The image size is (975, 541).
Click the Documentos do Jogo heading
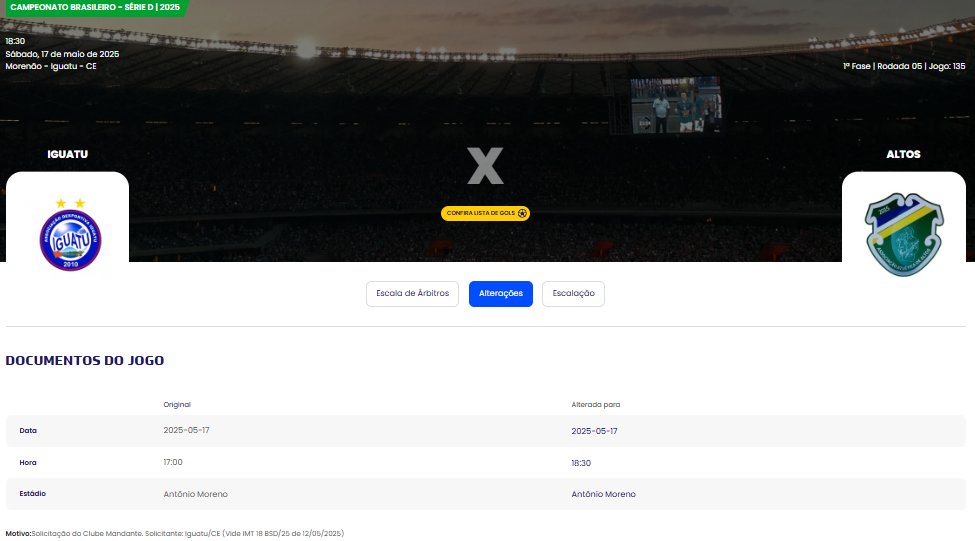85,361
